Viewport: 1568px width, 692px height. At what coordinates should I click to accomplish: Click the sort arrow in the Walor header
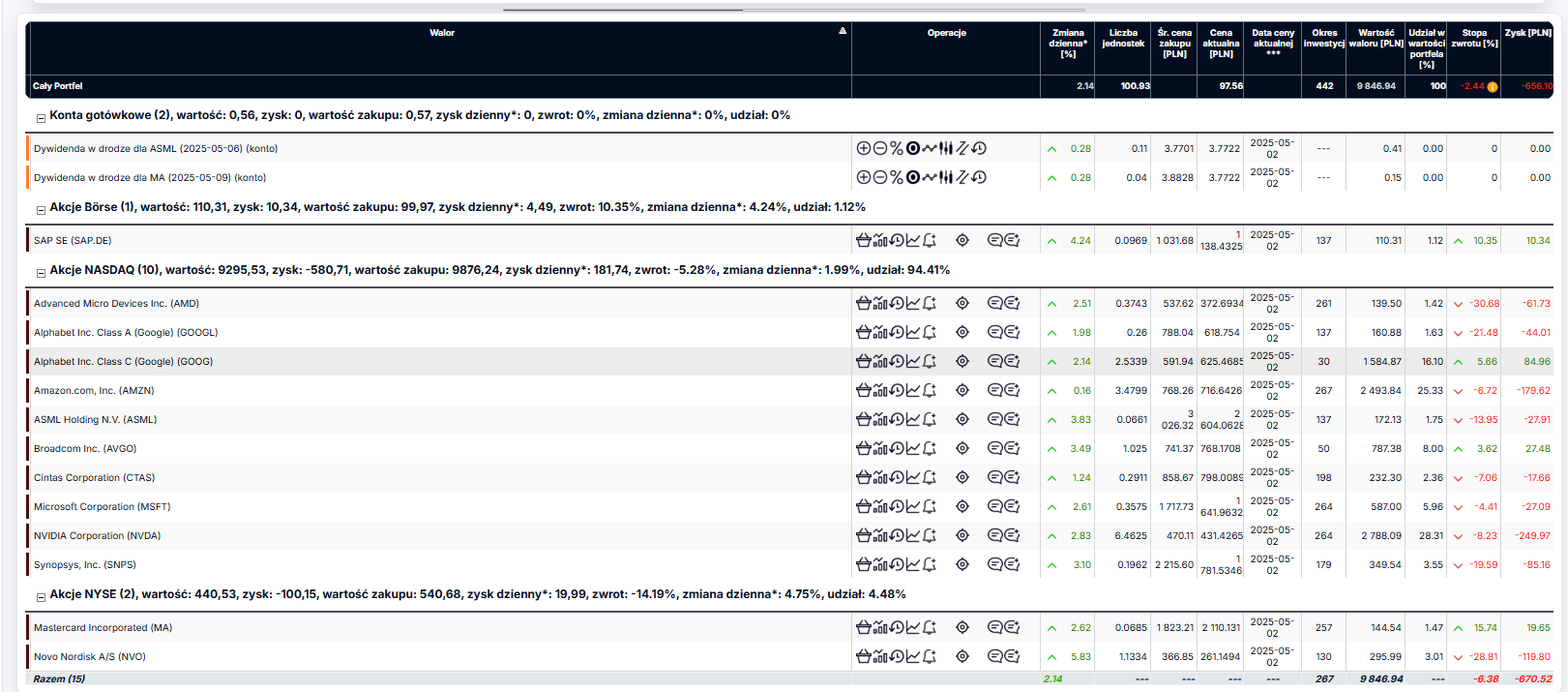point(843,31)
